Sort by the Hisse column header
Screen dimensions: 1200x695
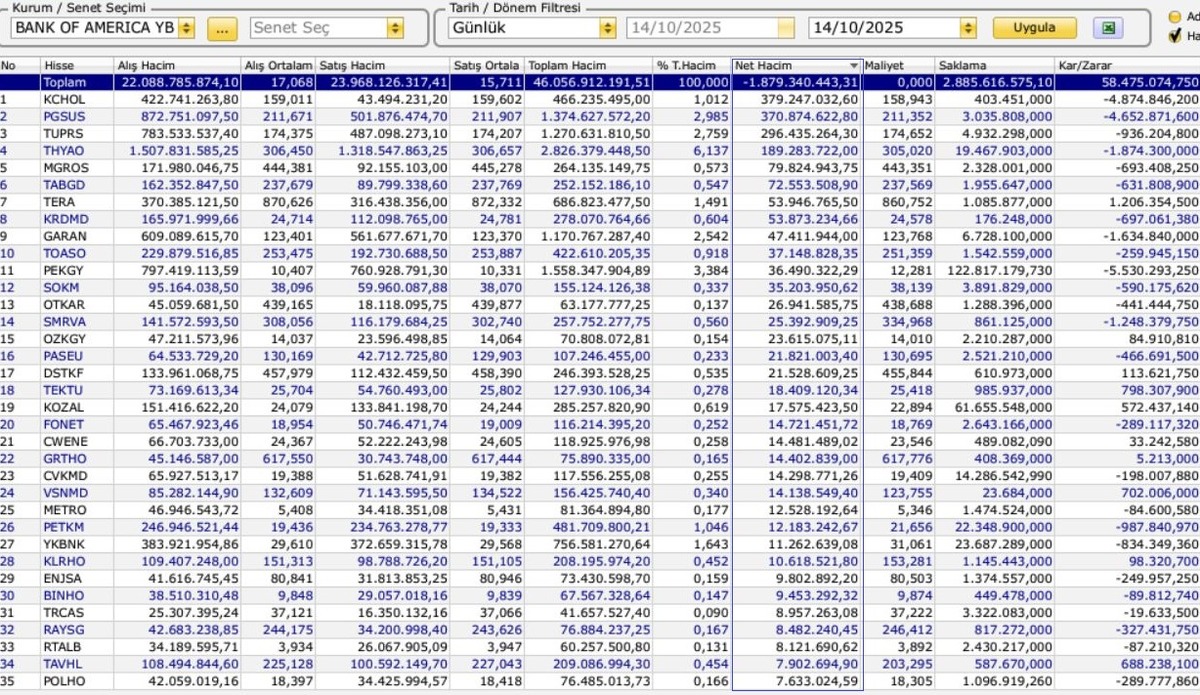tap(78, 66)
